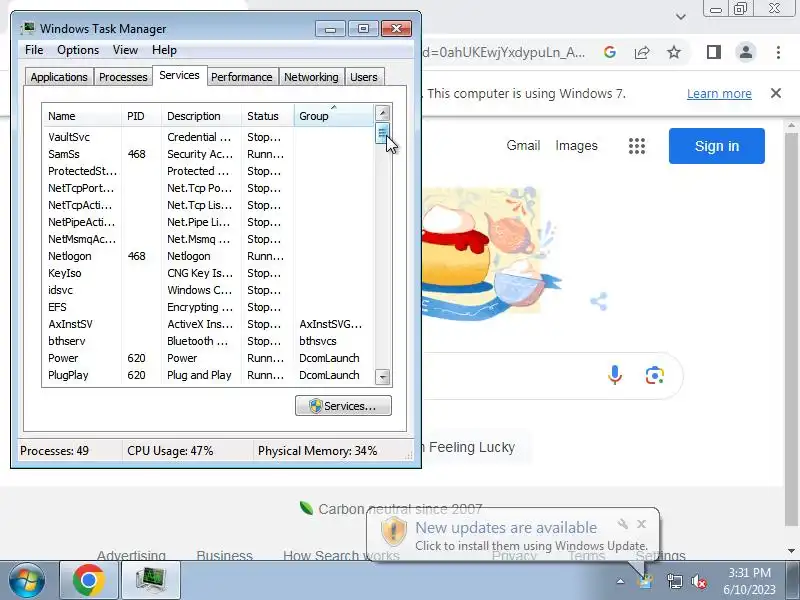Open Google Lens camera search icon

(654, 376)
